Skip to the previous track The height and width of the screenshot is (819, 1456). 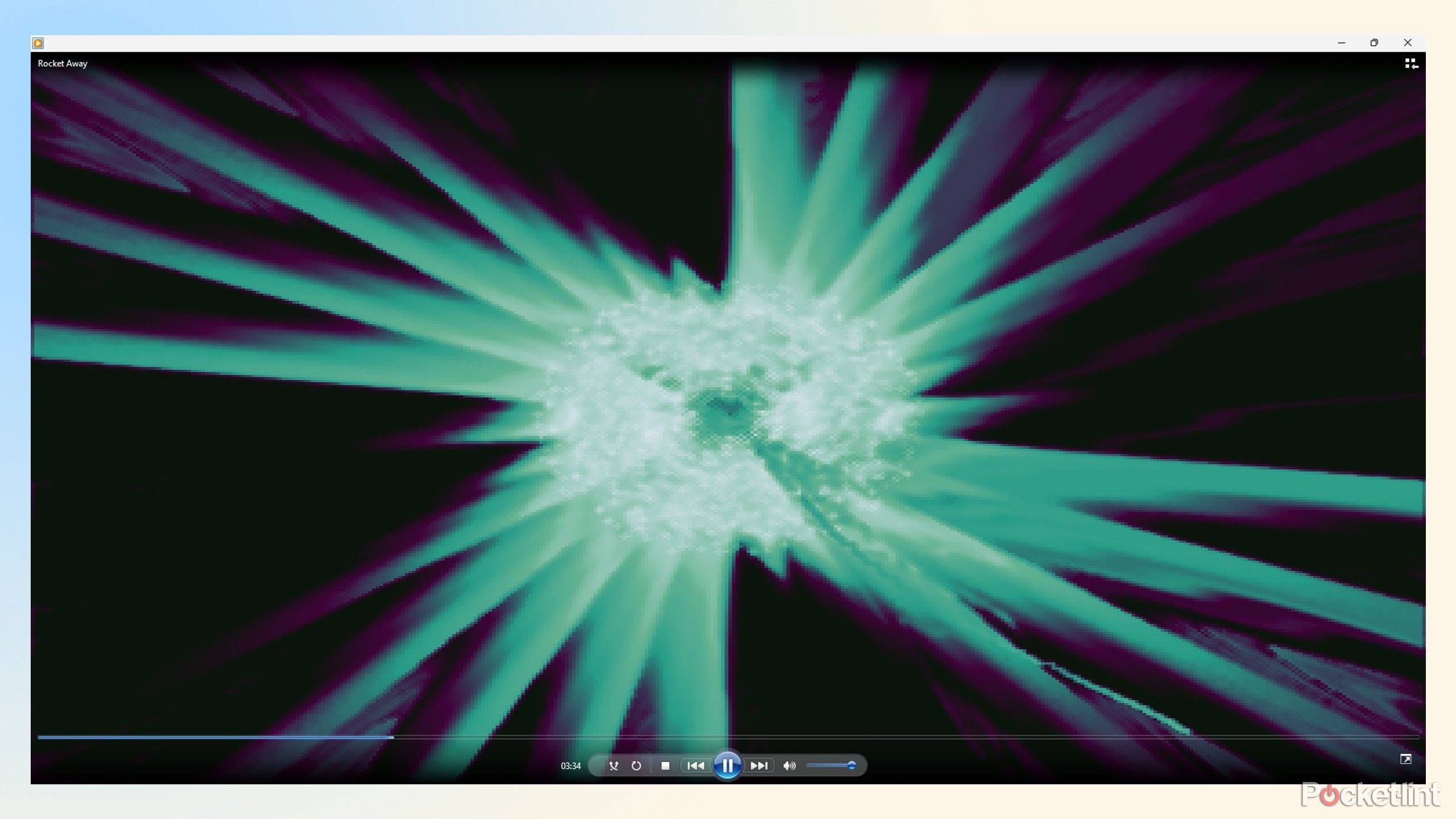[x=696, y=766]
